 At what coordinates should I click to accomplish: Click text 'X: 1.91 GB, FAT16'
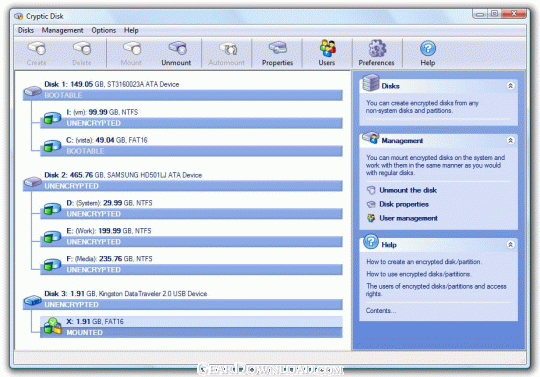click(x=95, y=322)
